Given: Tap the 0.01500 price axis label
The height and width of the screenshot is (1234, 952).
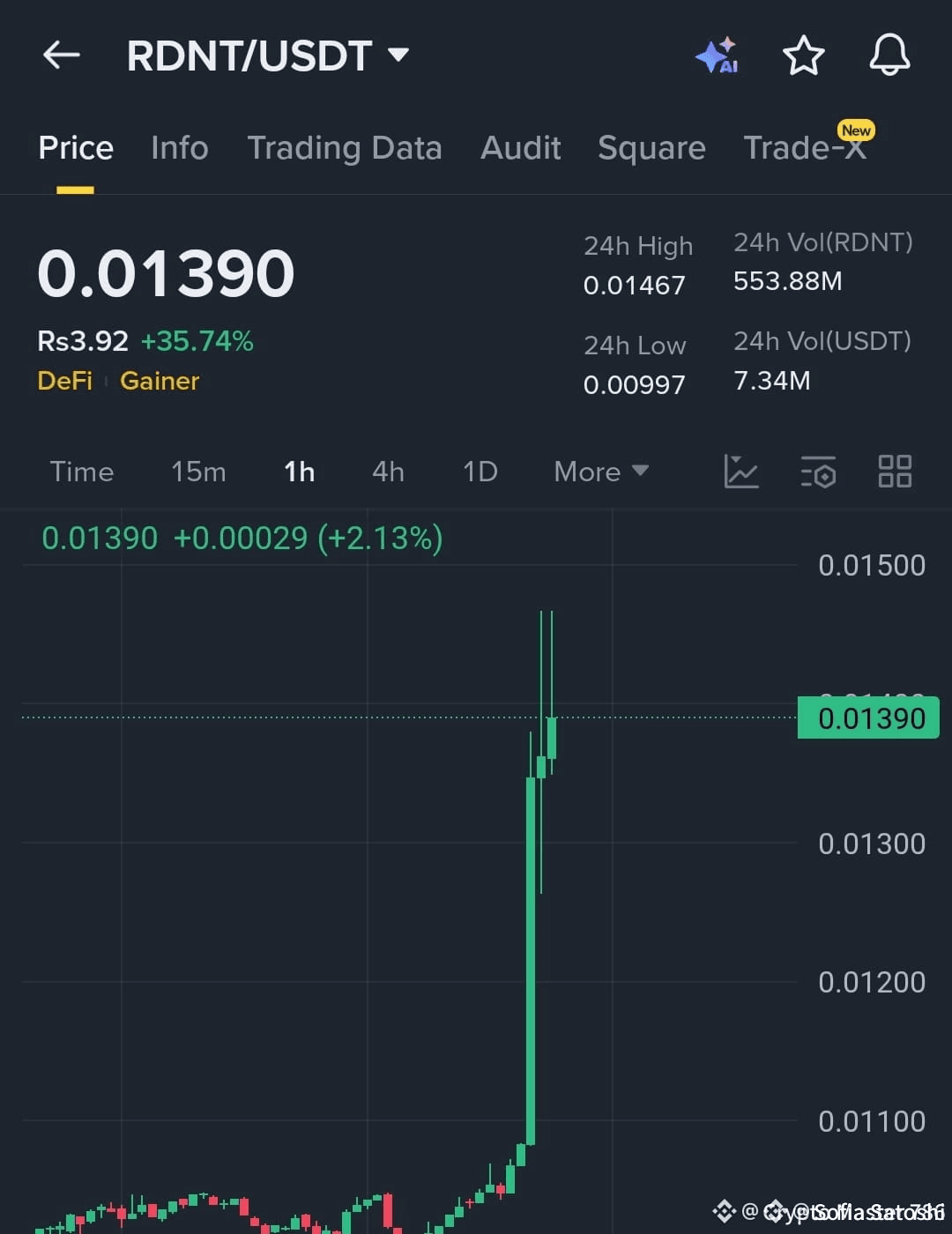Looking at the screenshot, I should click(872, 565).
